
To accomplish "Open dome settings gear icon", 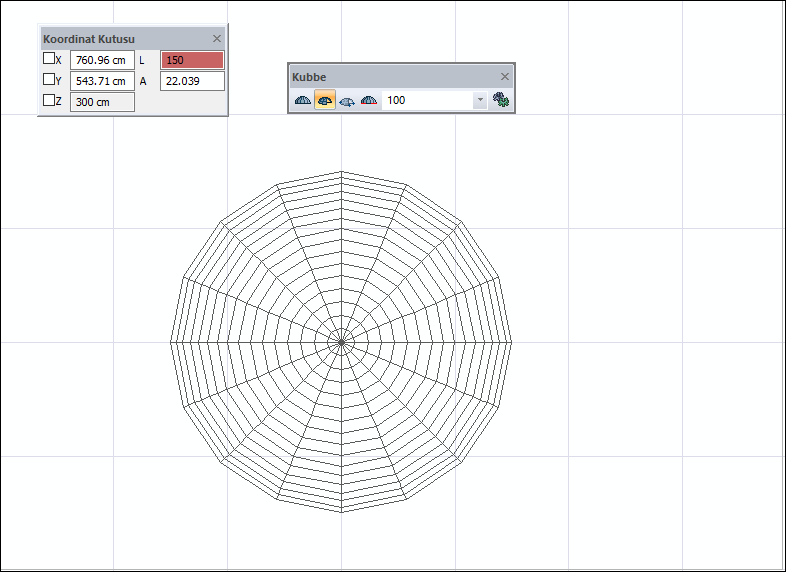I will (501, 100).
